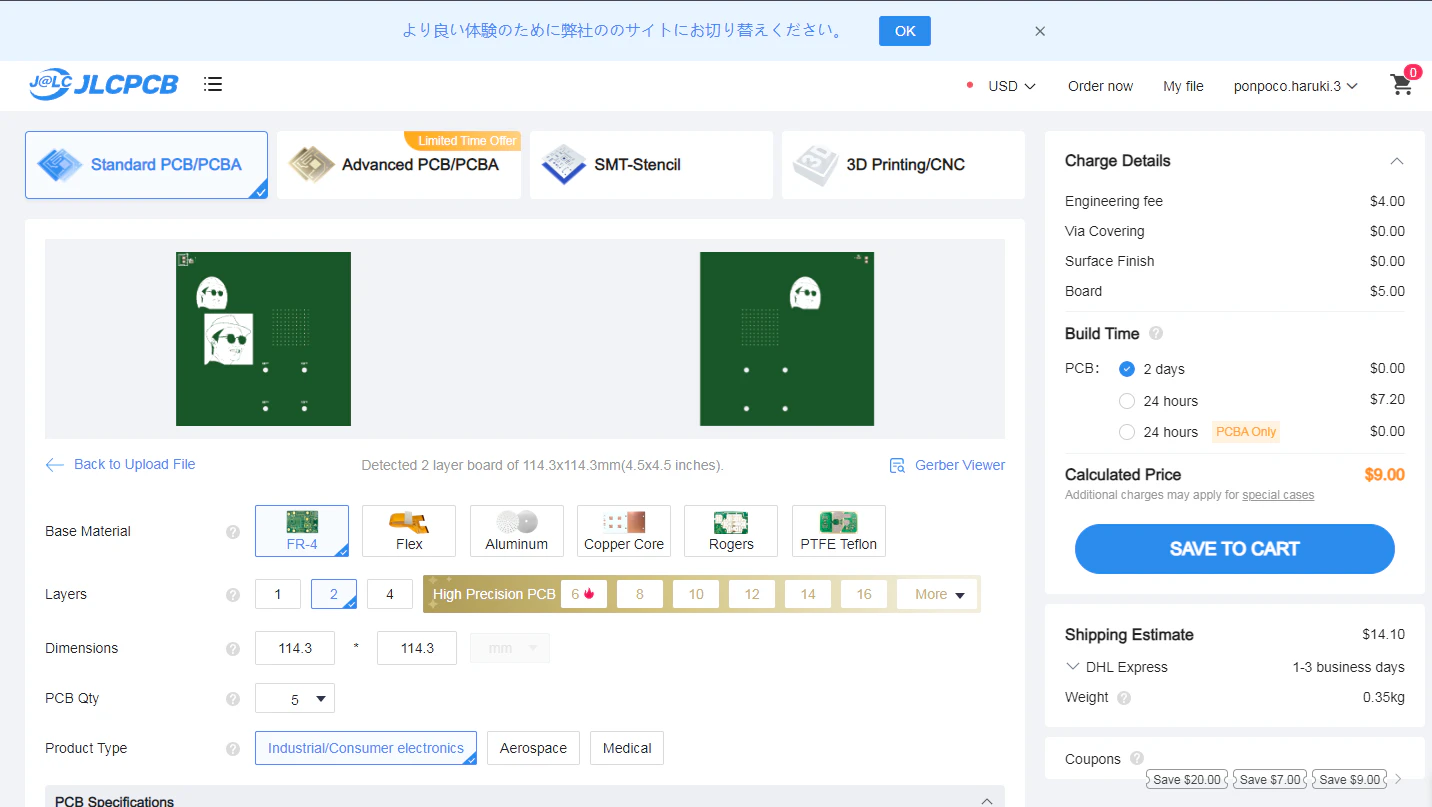Click the help icon next to Product Type

pyautogui.click(x=233, y=749)
